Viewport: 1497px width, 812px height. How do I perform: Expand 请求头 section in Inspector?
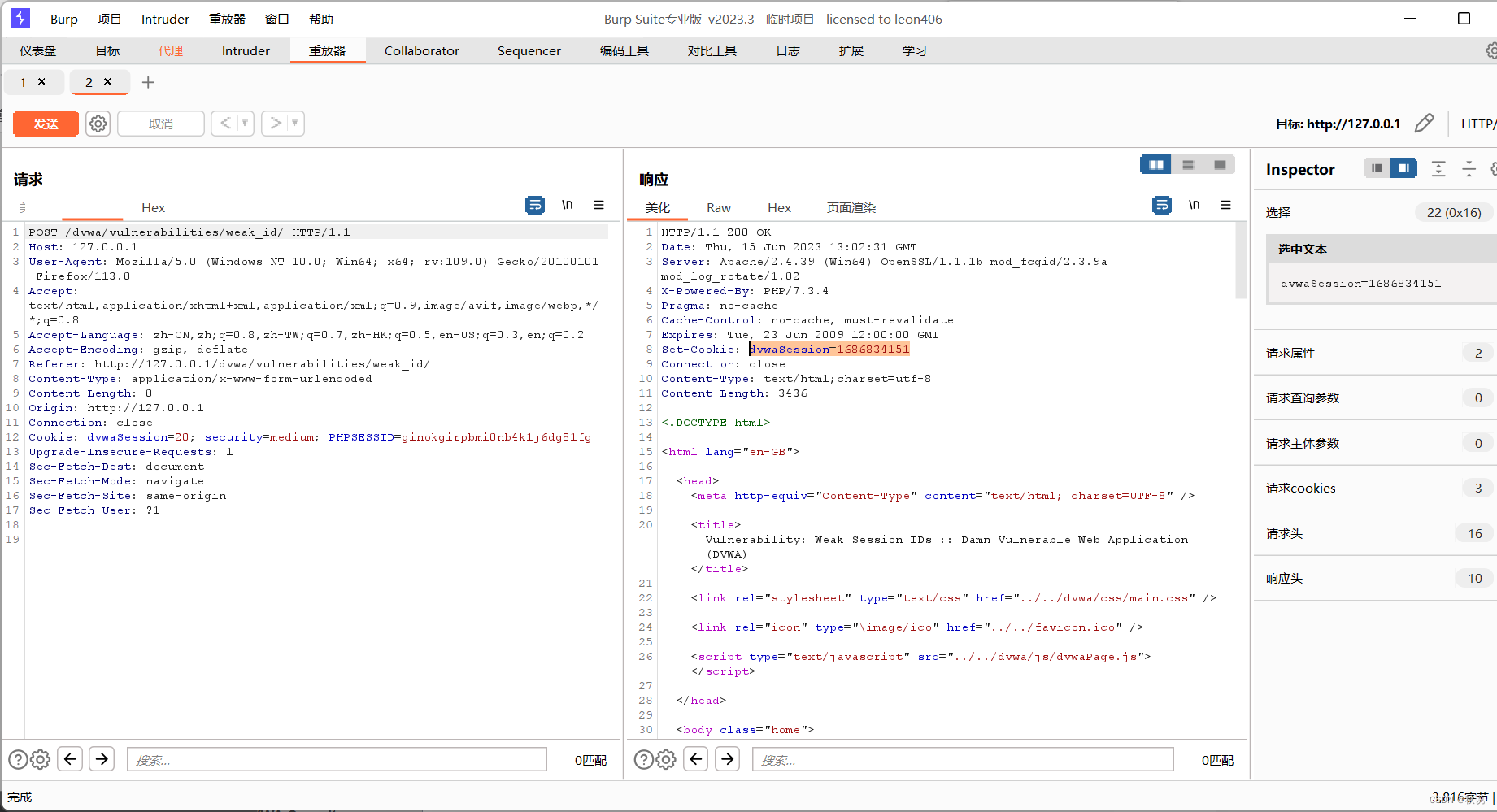(1374, 533)
